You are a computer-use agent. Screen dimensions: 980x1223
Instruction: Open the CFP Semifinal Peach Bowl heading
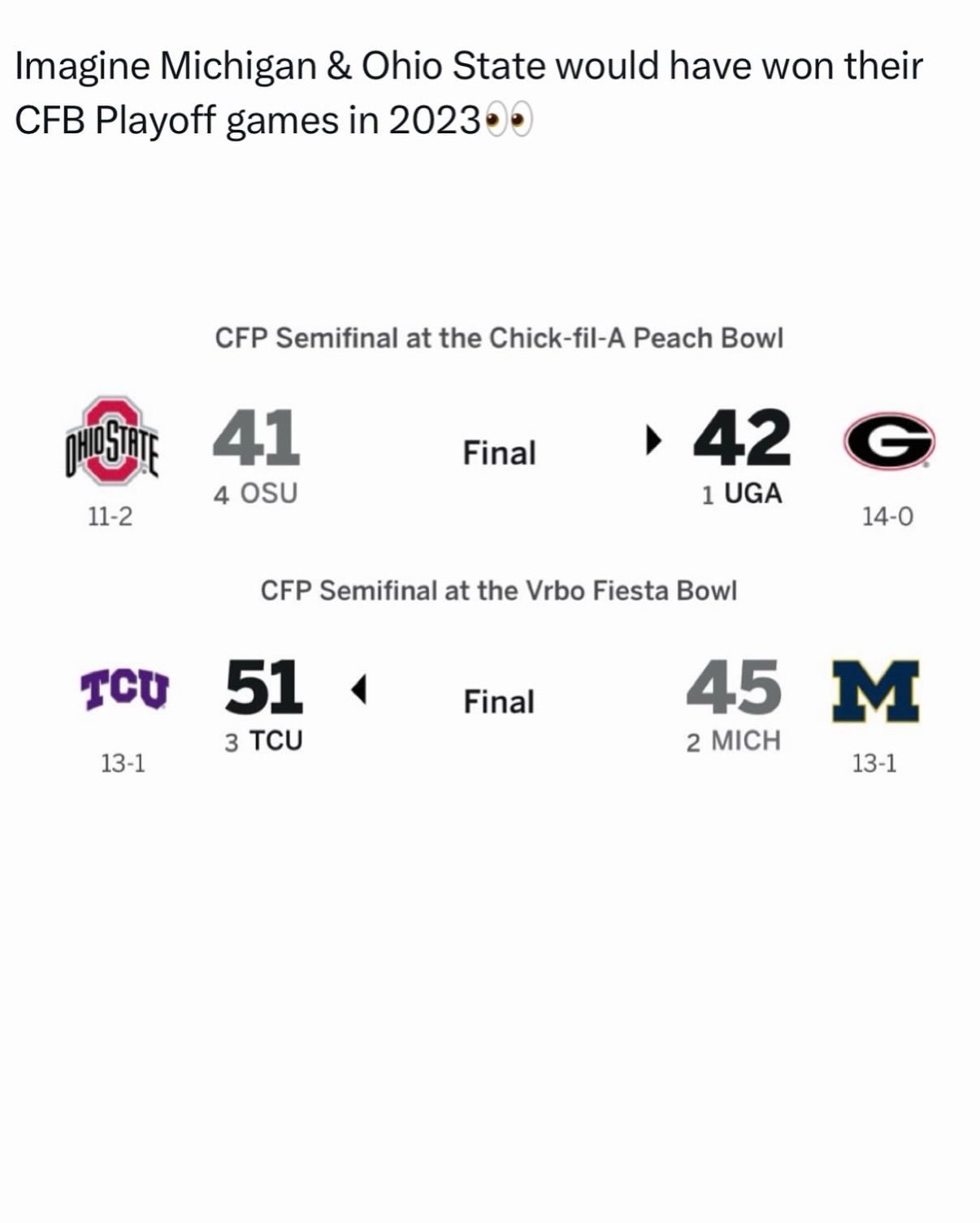point(499,338)
